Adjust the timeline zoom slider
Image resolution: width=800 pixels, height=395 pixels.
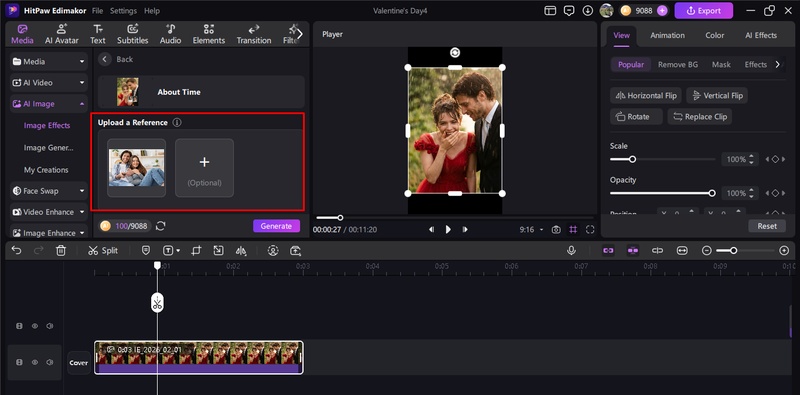[x=745, y=251]
